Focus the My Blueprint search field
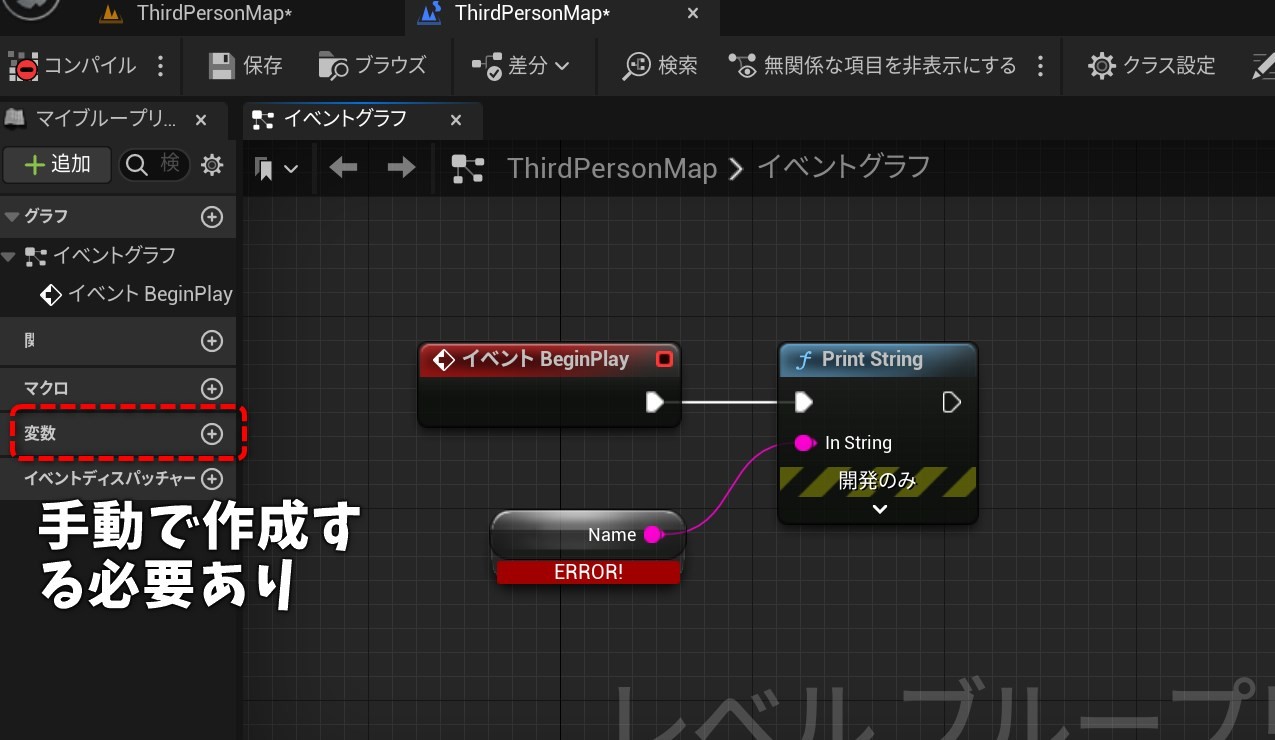1275x740 pixels. tap(156, 165)
